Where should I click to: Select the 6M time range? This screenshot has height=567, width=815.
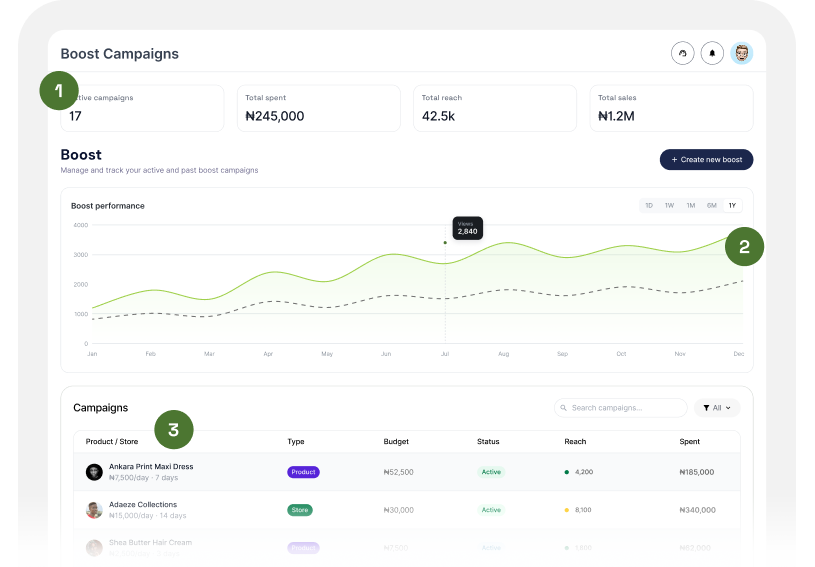(x=711, y=205)
